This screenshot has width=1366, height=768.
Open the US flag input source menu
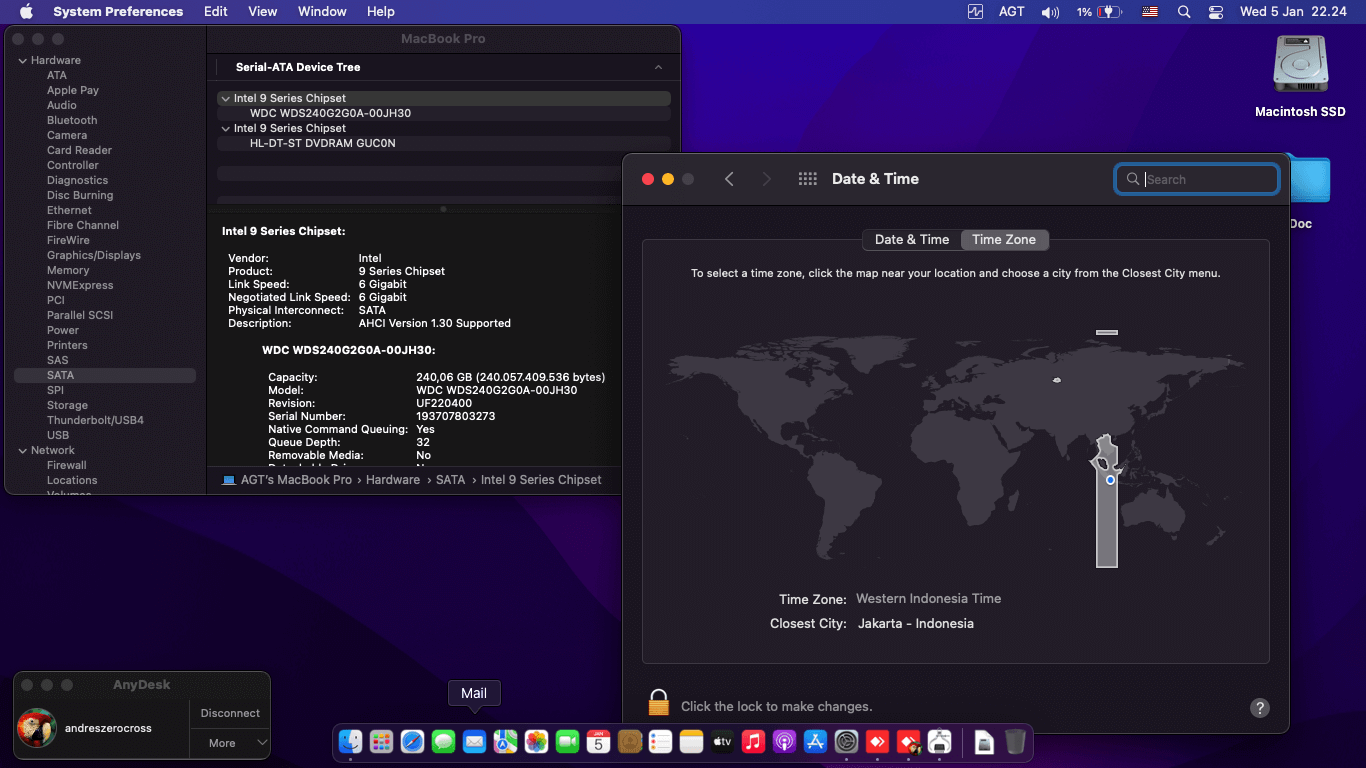pyautogui.click(x=1150, y=12)
